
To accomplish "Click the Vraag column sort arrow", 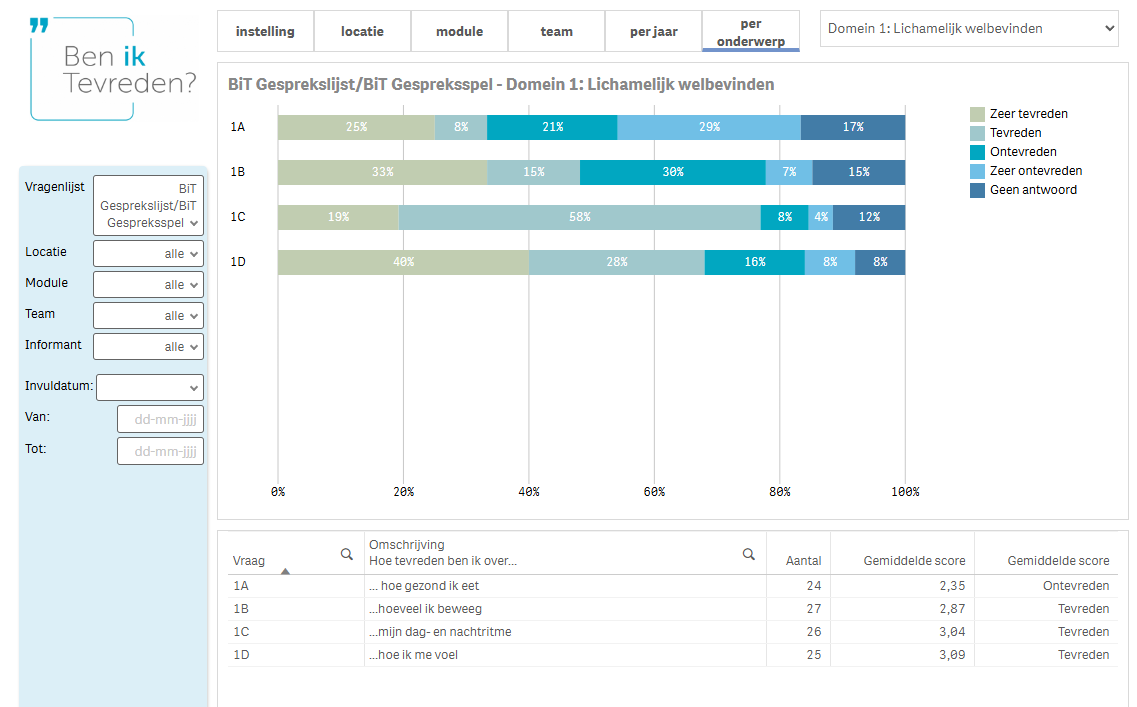I will pyautogui.click(x=285, y=571).
